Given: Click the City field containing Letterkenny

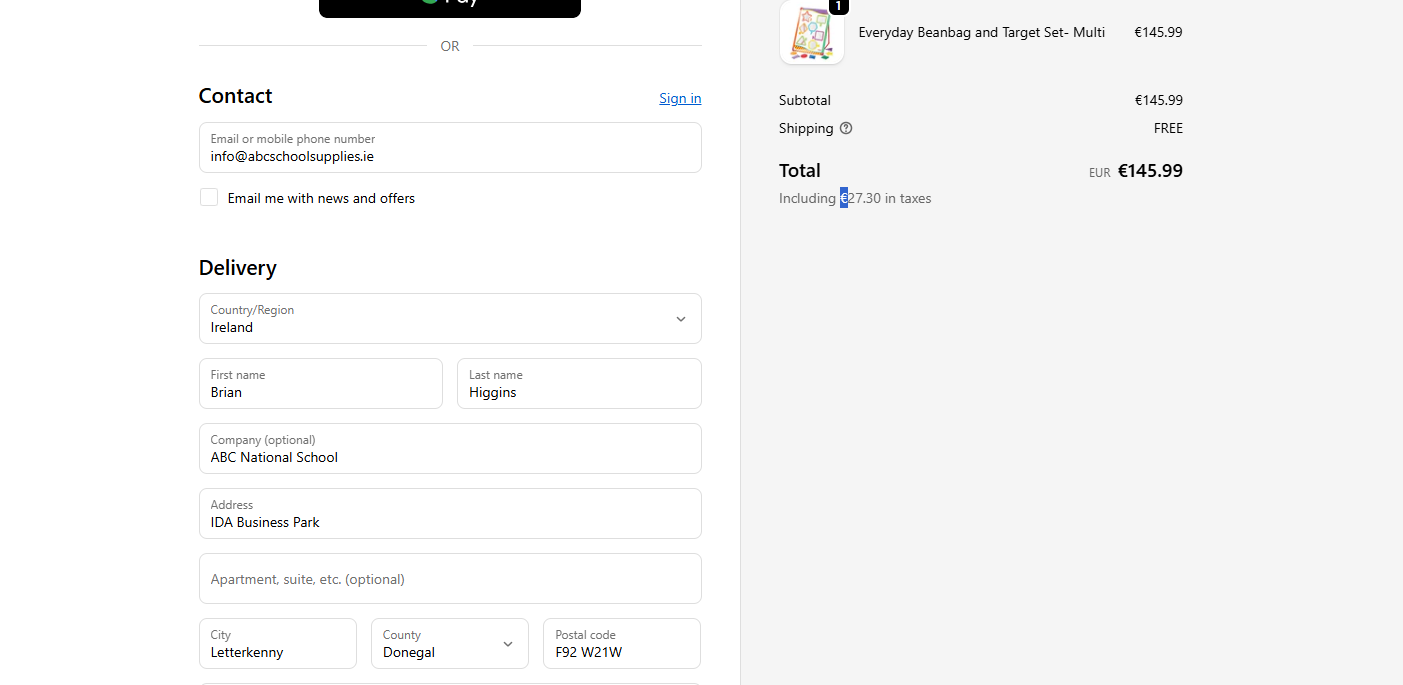Looking at the screenshot, I should pyautogui.click(x=278, y=644).
